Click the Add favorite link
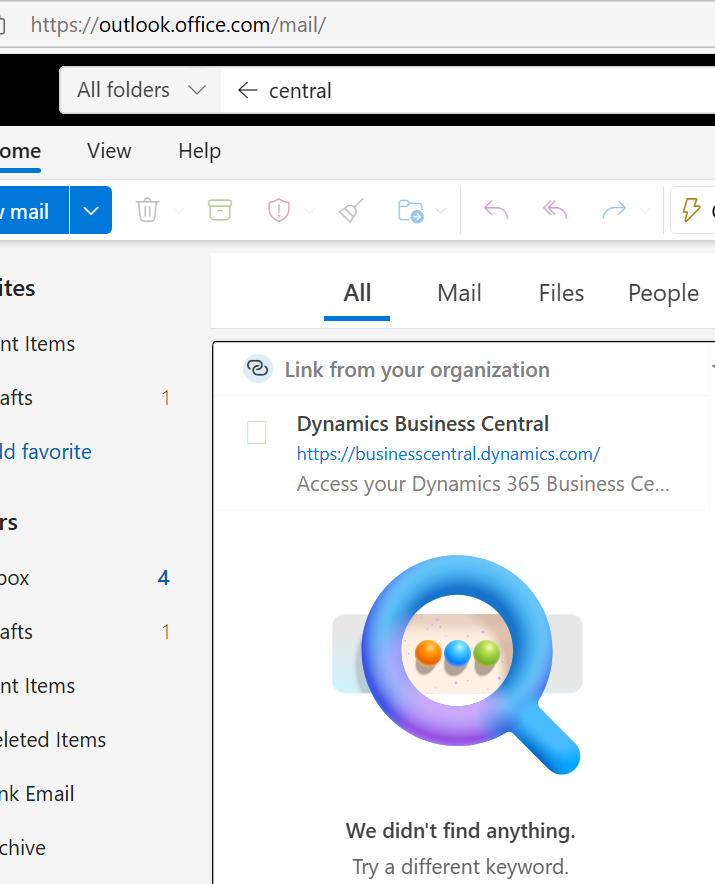715x884 pixels. click(46, 452)
